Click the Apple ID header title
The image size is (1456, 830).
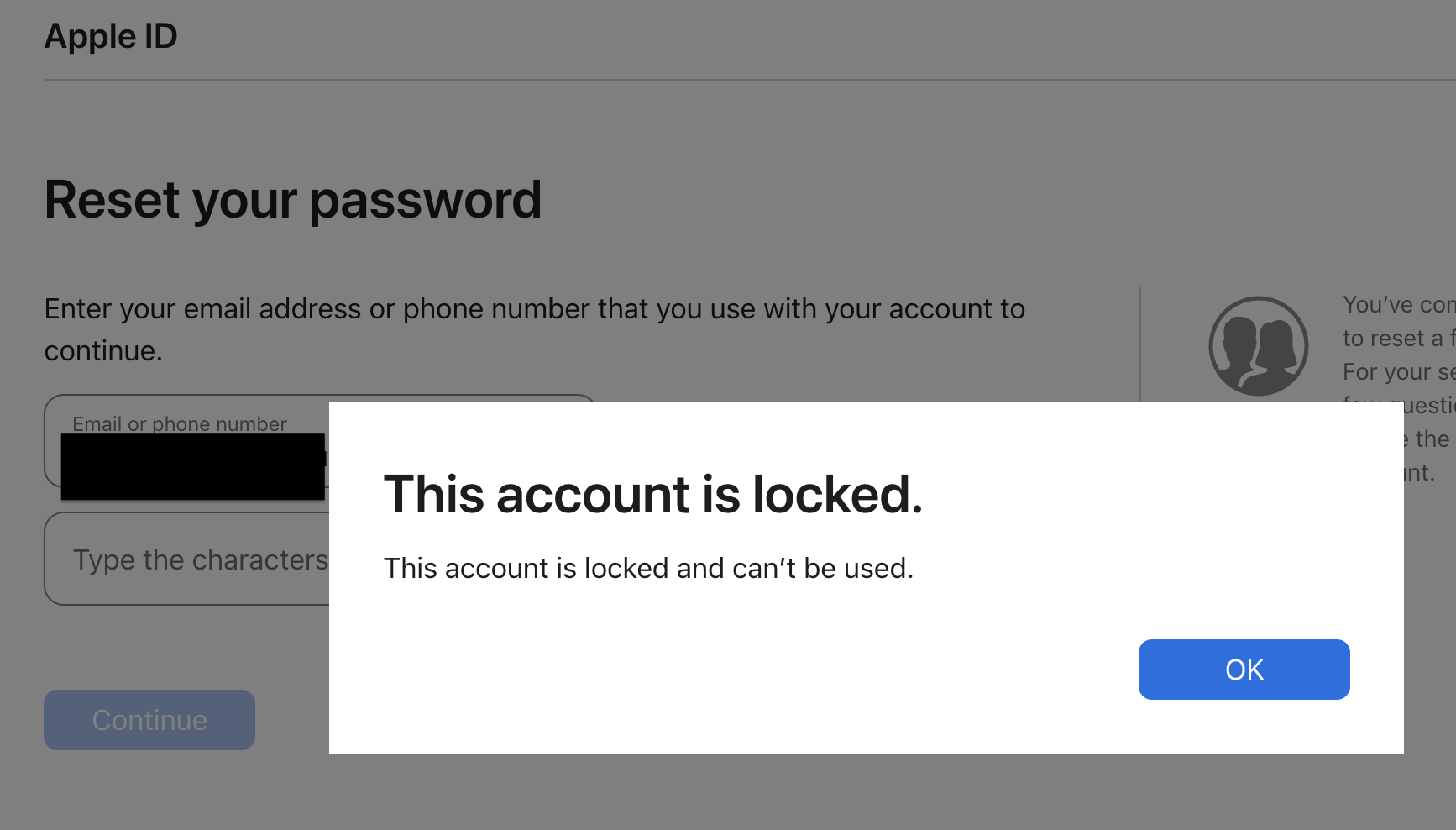111,36
